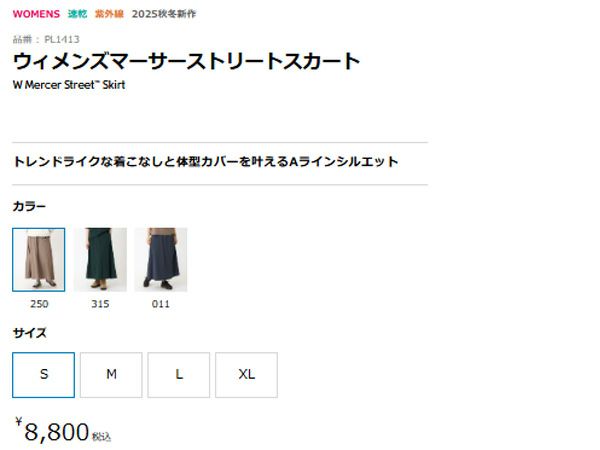The image size is (600, 450).
Task: Pick size L option
Action: coord(179,375)
